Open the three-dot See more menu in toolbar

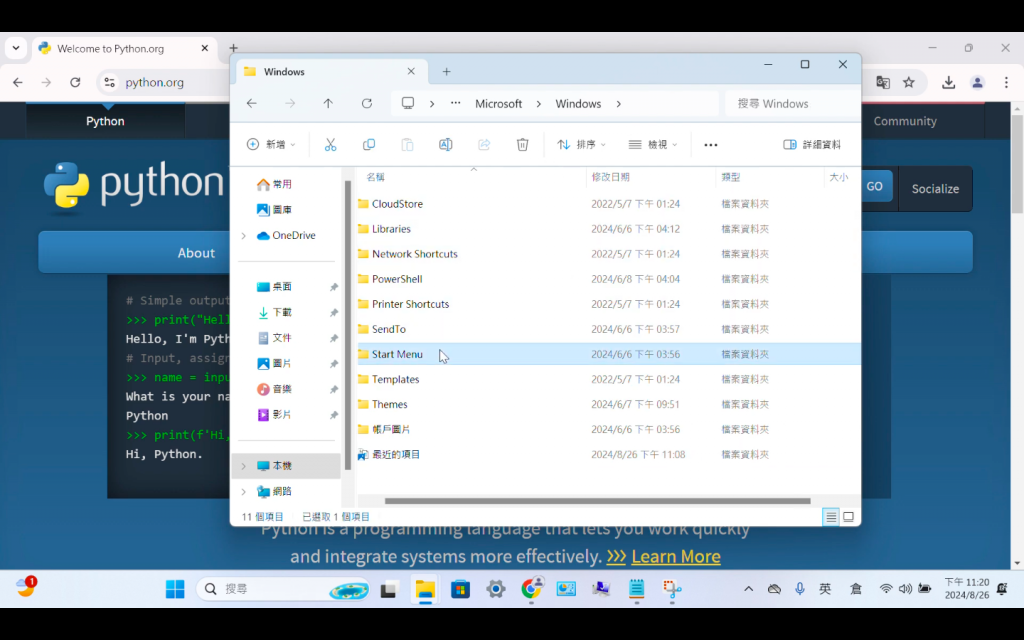[x=711, y=145]
